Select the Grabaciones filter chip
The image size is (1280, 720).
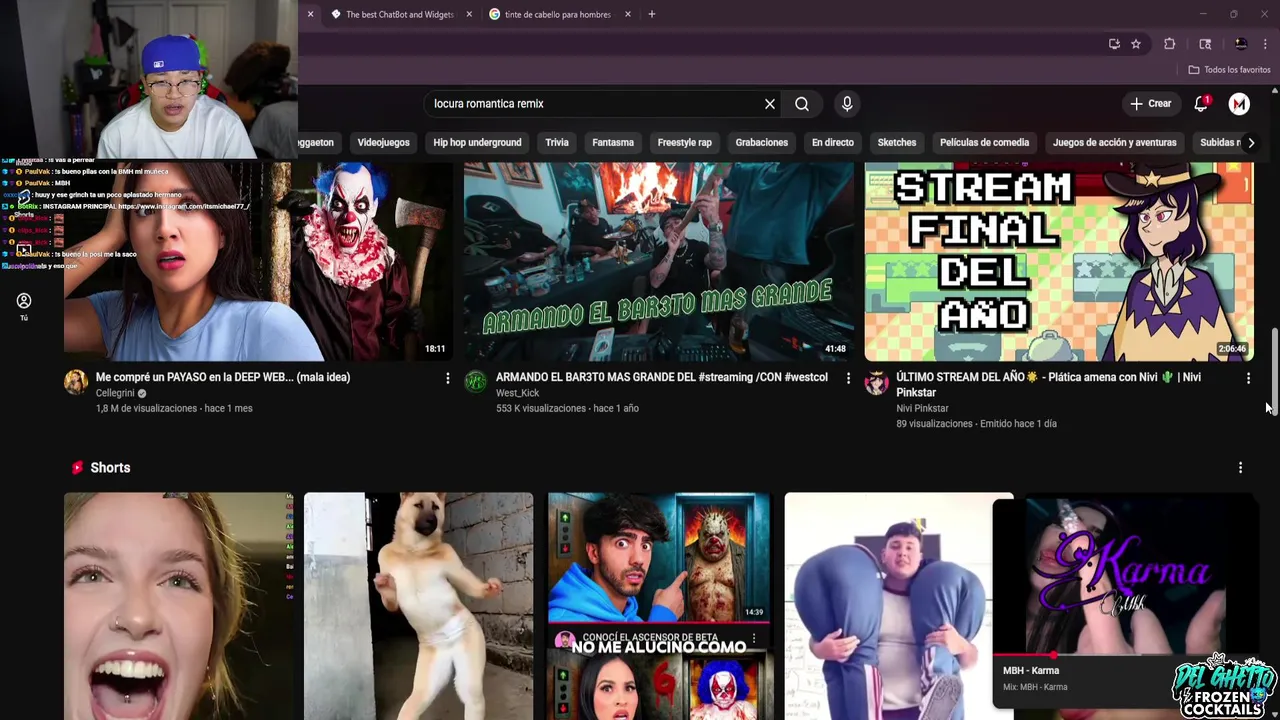(762, 142)
